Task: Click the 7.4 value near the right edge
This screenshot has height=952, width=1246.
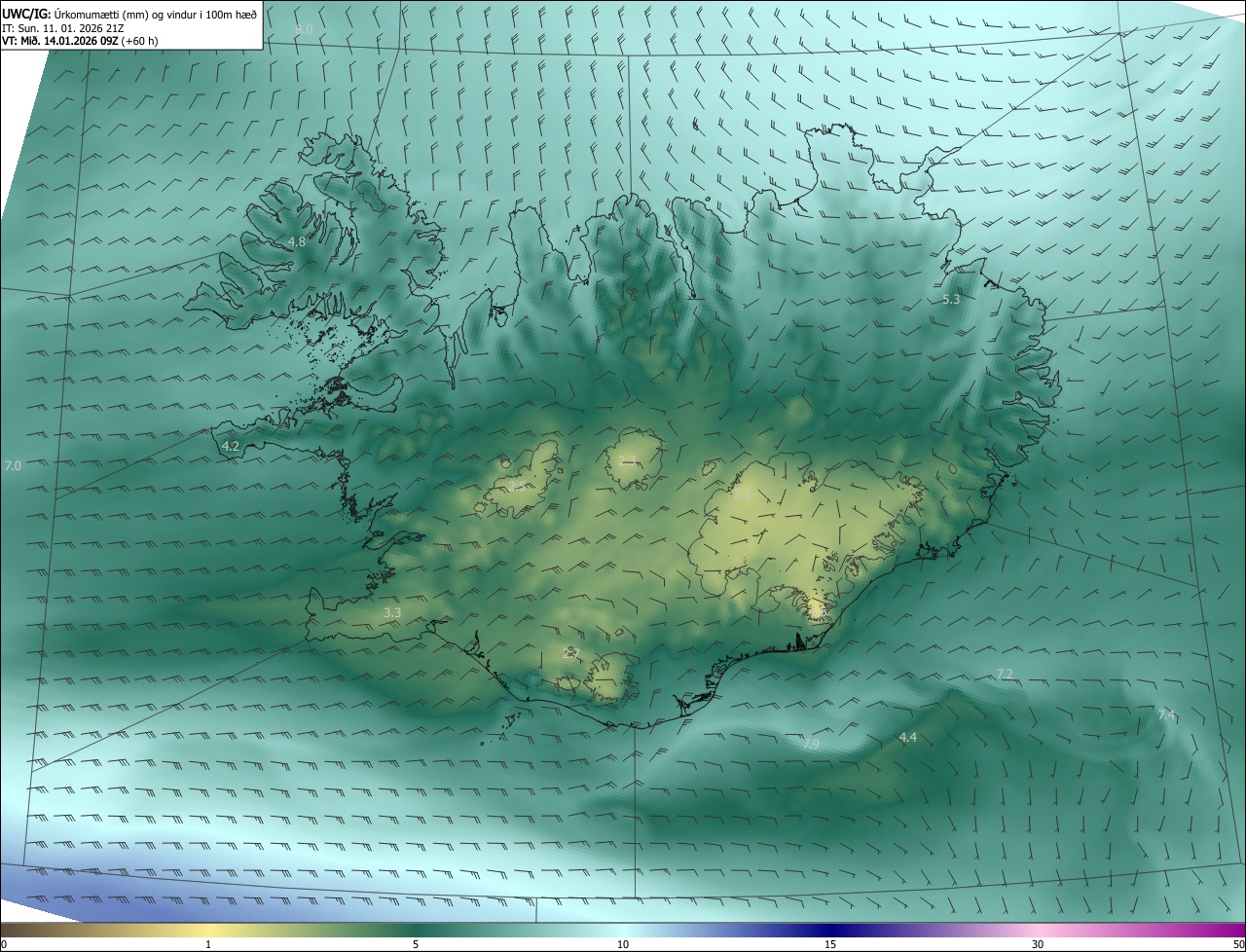Action: 1166,715
